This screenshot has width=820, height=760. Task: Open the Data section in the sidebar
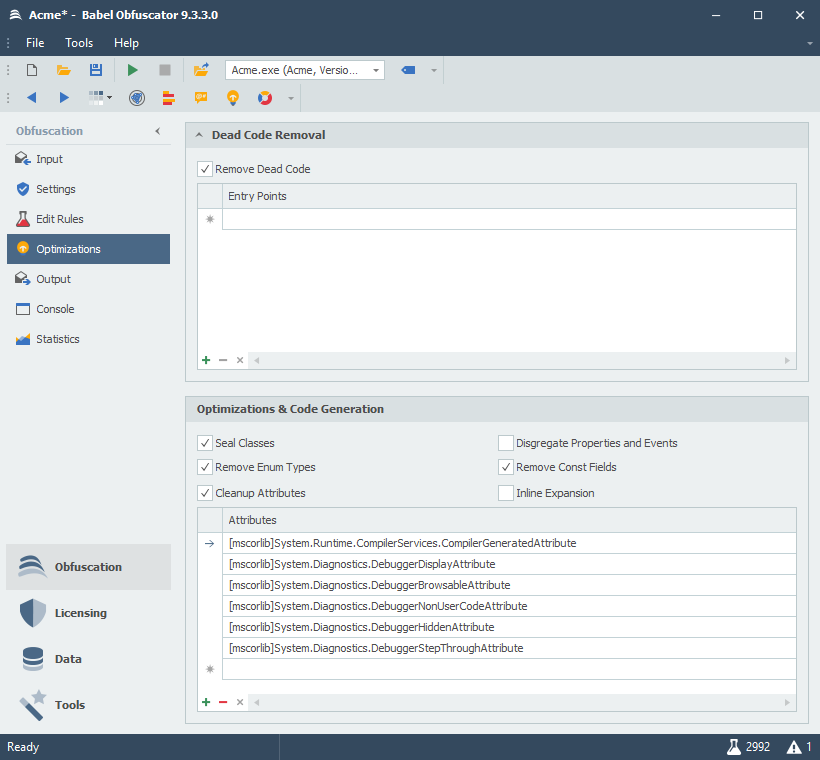tap(88, 659)
